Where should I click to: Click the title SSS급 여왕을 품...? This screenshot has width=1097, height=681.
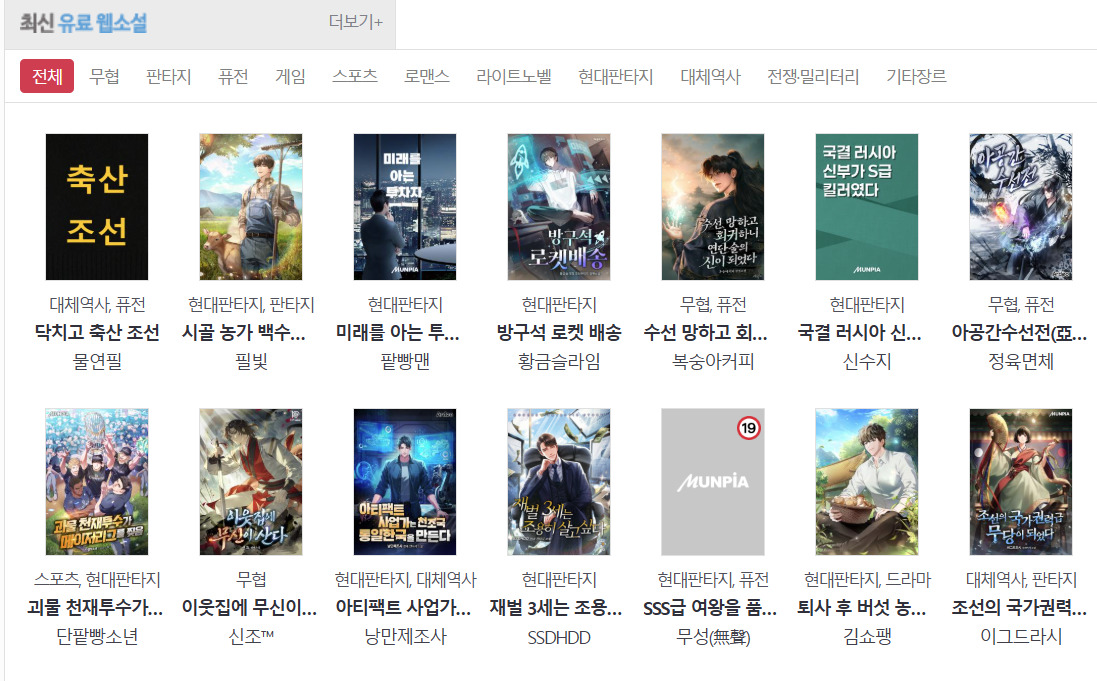click(x=709, y=608)
